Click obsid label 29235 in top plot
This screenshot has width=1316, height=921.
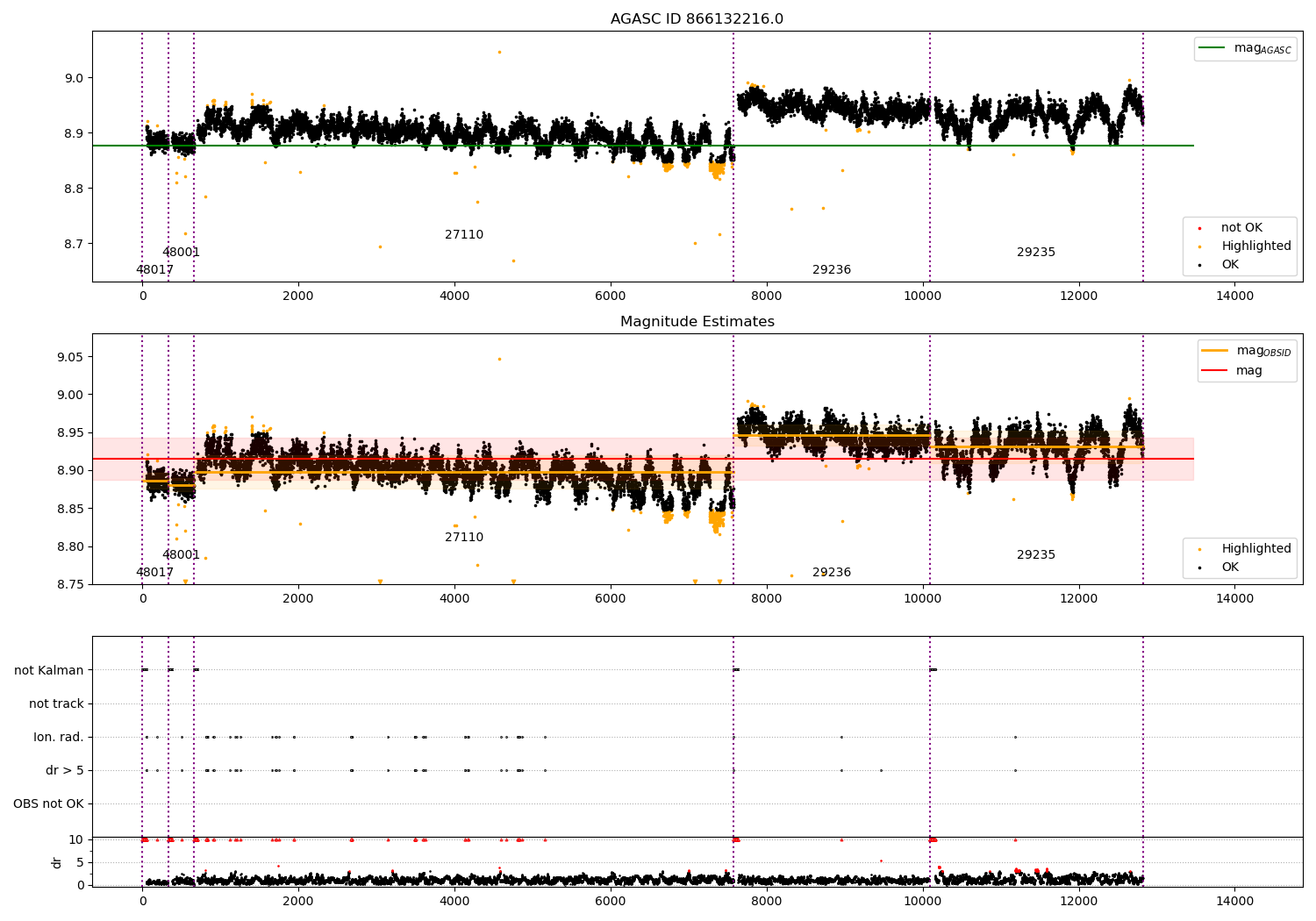pos(1036,253)
